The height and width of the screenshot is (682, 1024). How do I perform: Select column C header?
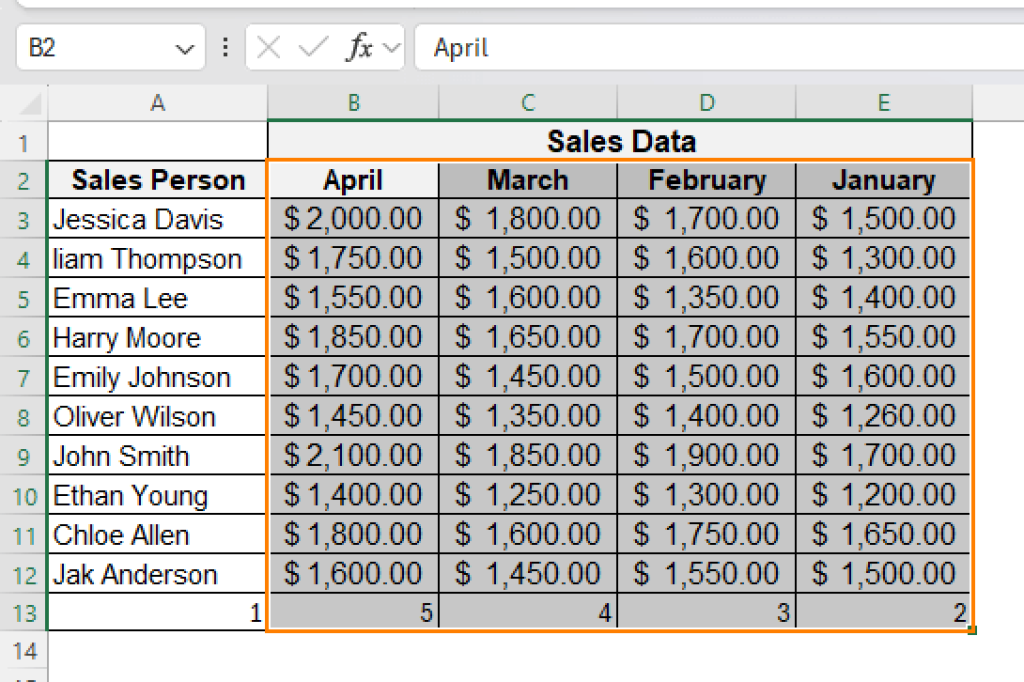point(527,103)
